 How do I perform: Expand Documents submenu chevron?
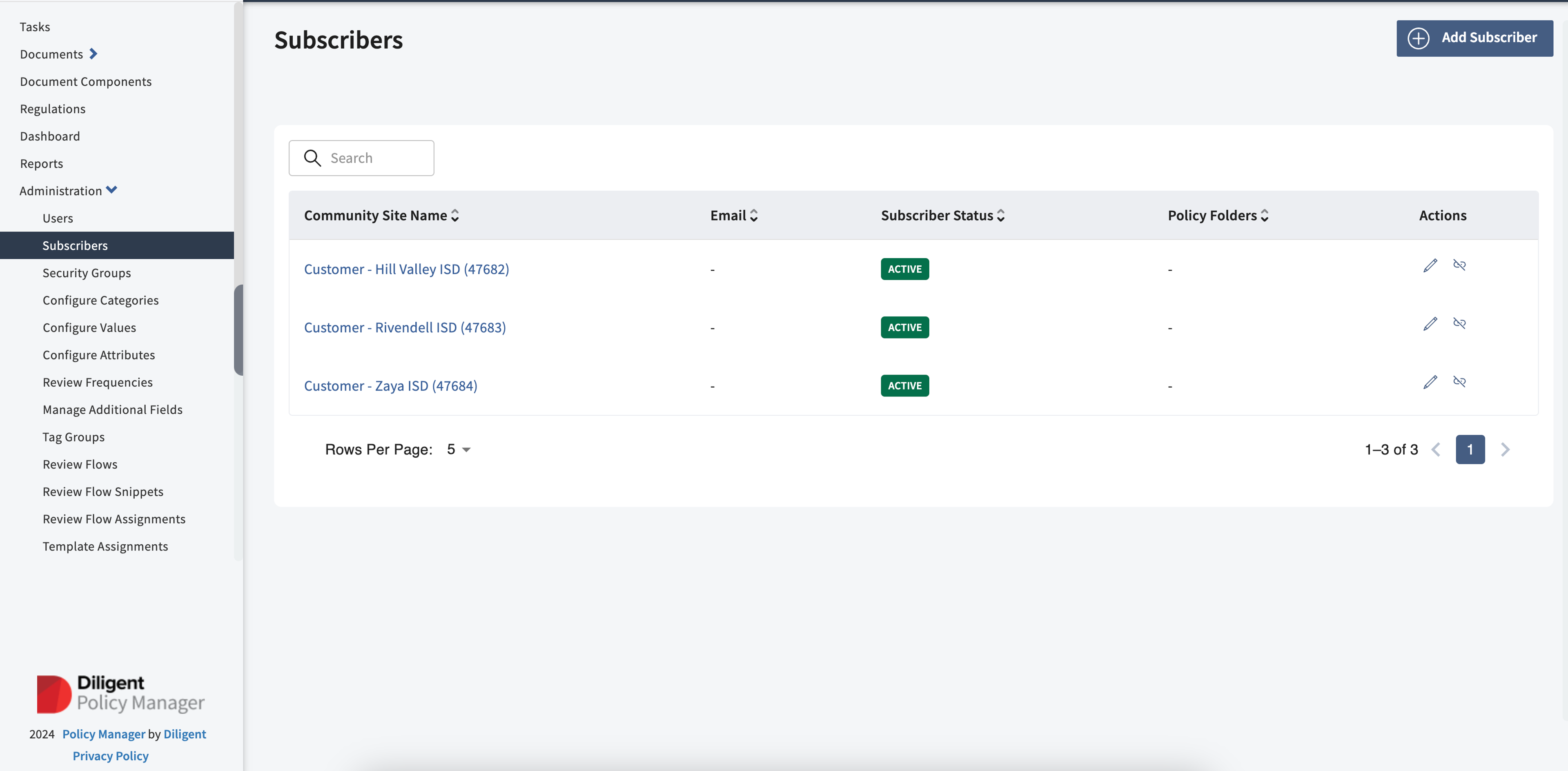pos(93,53)
